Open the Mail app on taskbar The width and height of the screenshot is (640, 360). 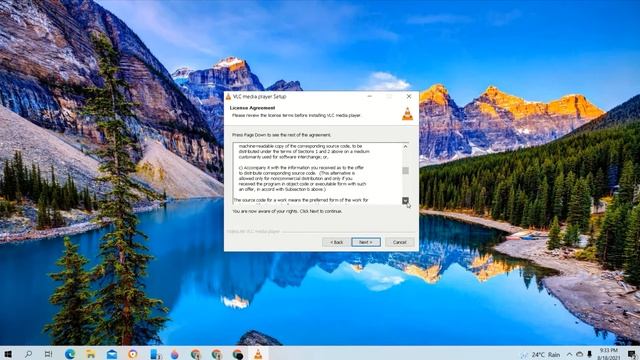[x=111, y=354]
